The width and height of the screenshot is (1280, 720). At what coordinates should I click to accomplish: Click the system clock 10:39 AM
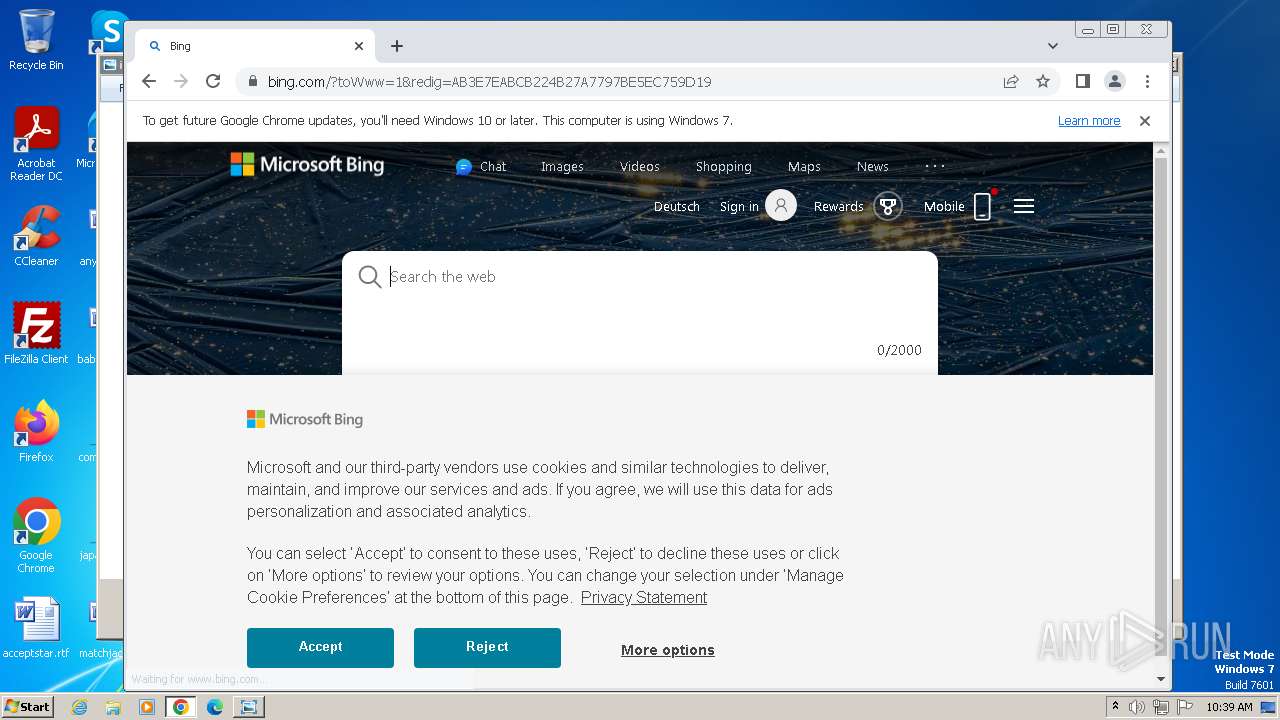(x=1229, y=707)
